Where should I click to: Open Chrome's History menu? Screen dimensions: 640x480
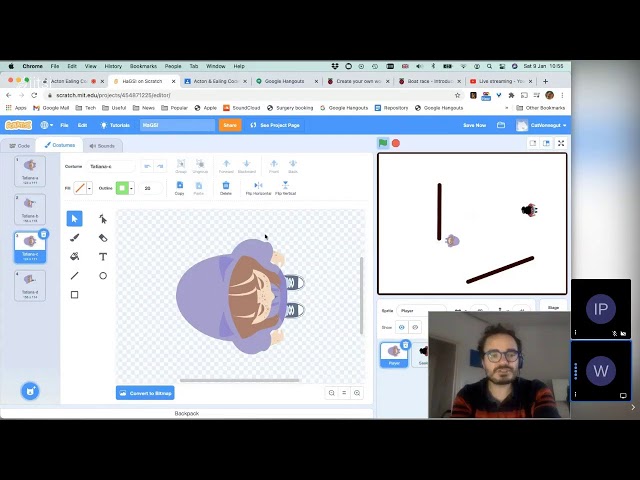click(113, 66)
